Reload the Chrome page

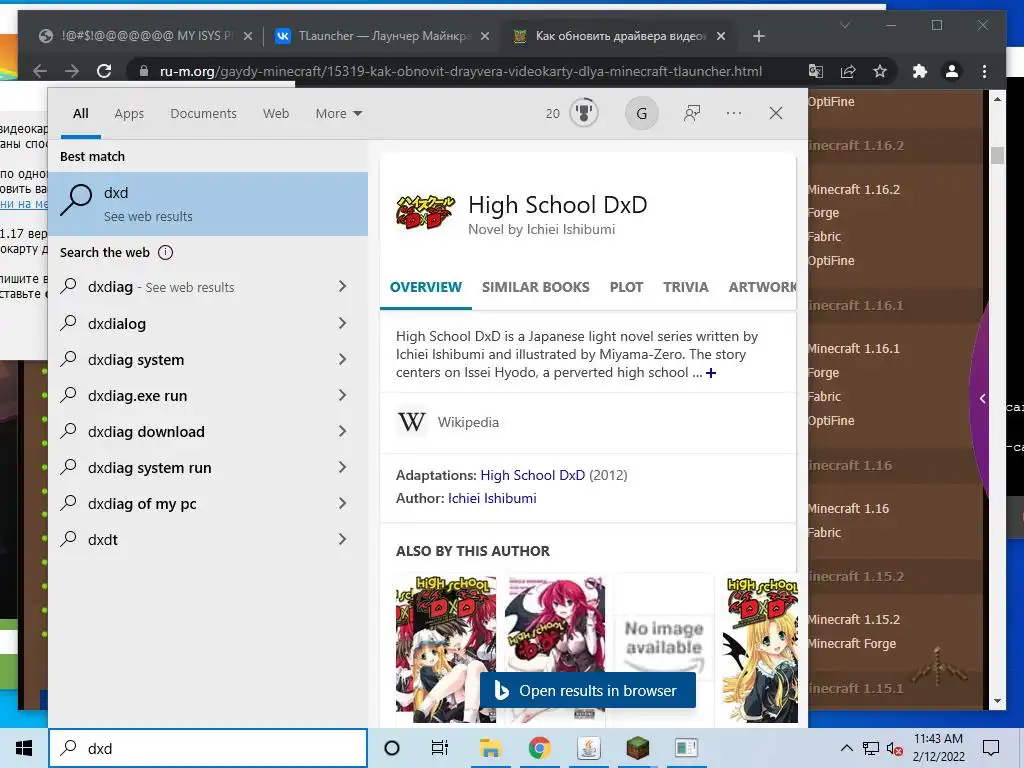point(104,71)
